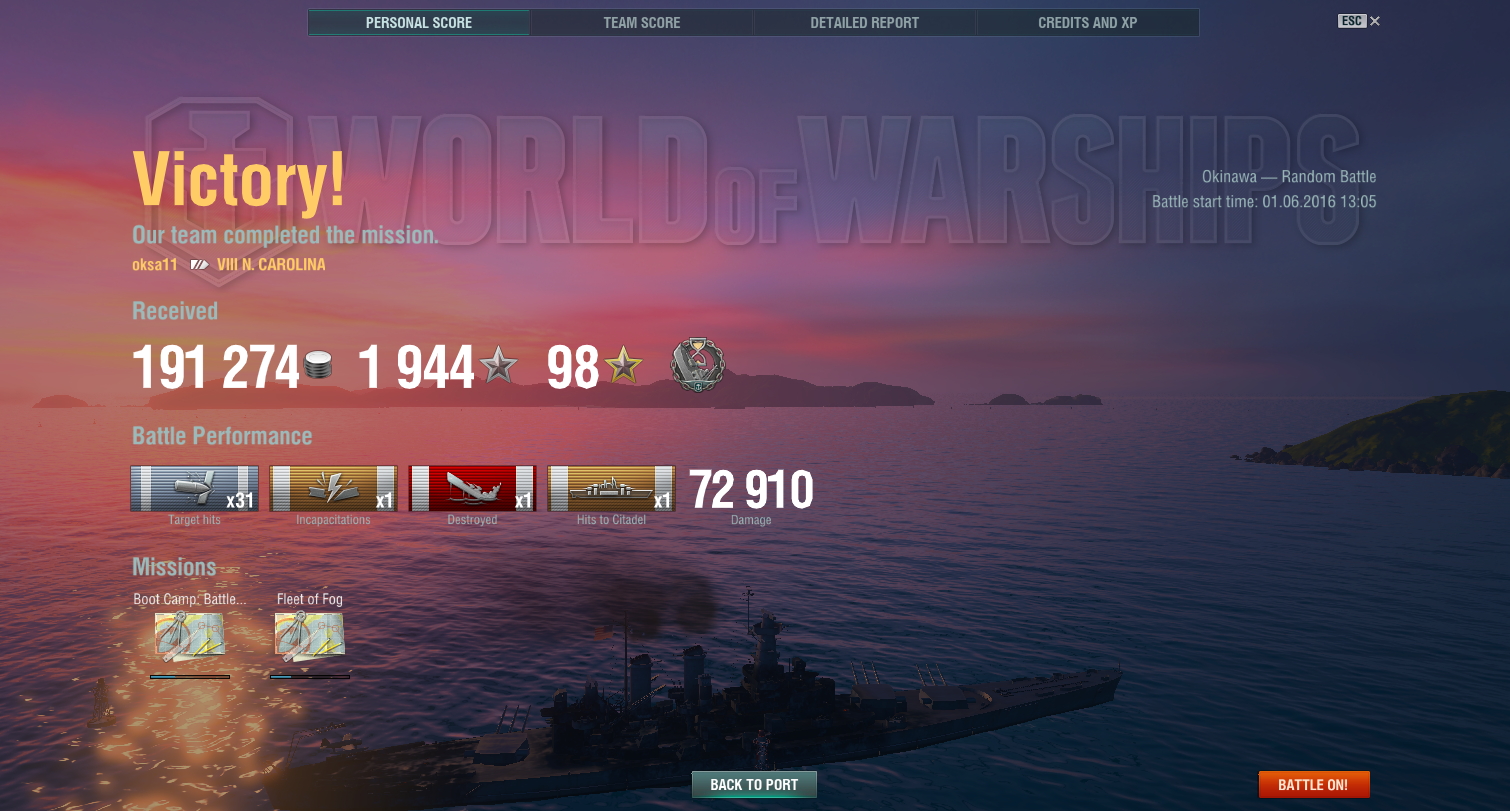Click the Back to Port button
The height and width of the screenshot is (811, 1510).
click(754, 785)
